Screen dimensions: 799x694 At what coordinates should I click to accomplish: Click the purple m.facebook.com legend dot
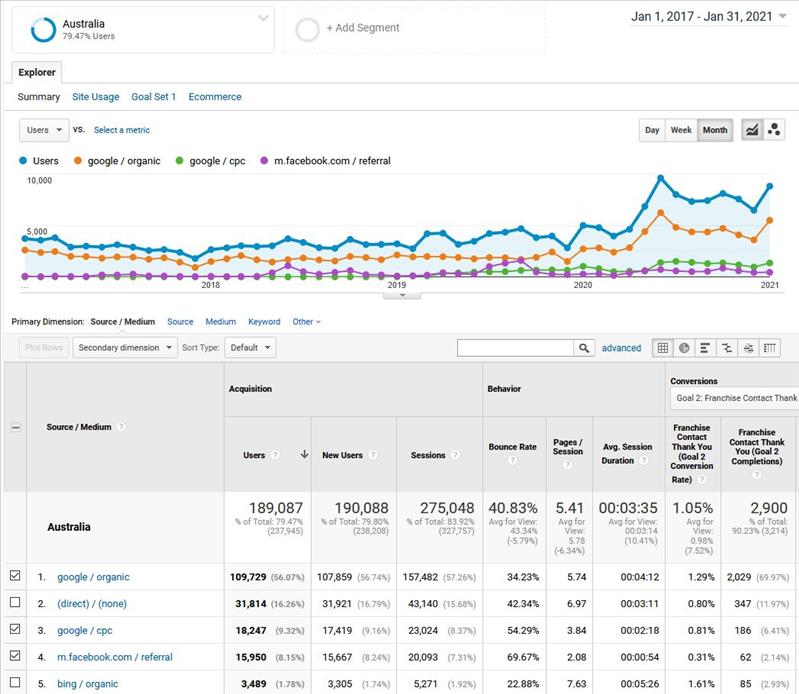264,161
